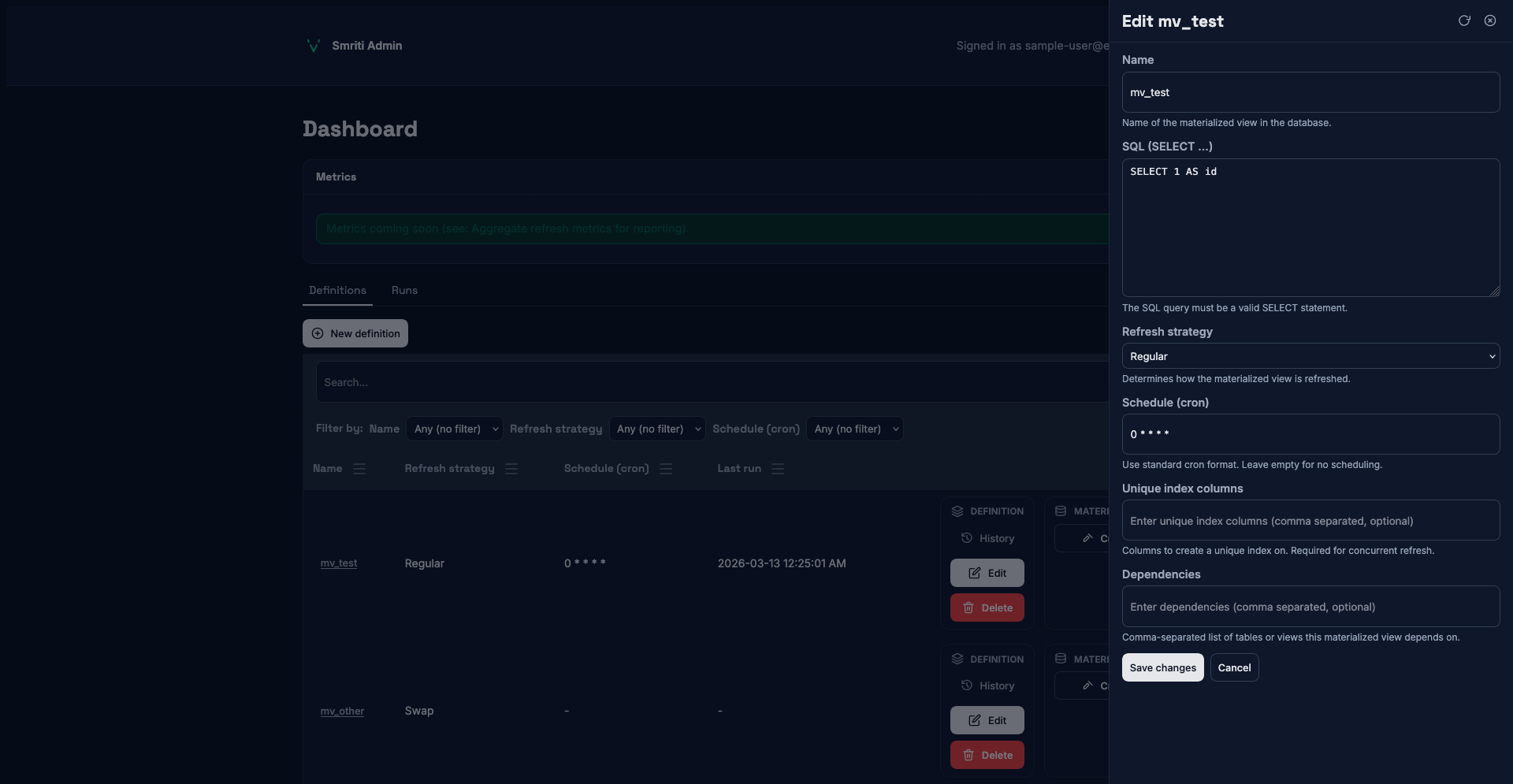Click the Smriti Admin logo icon
Image resolution: width=1513 pixels, height=784 pixels.
coord(313,46)
